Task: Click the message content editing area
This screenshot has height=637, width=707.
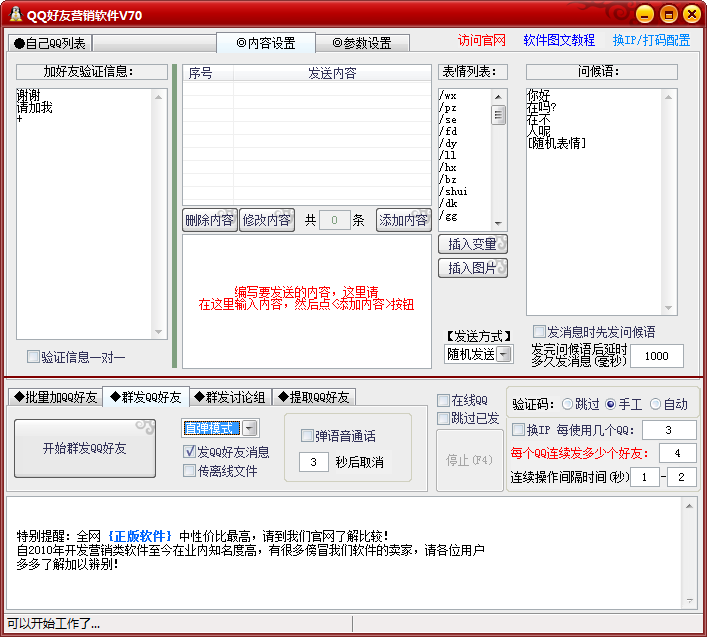Action: [307, 301]
